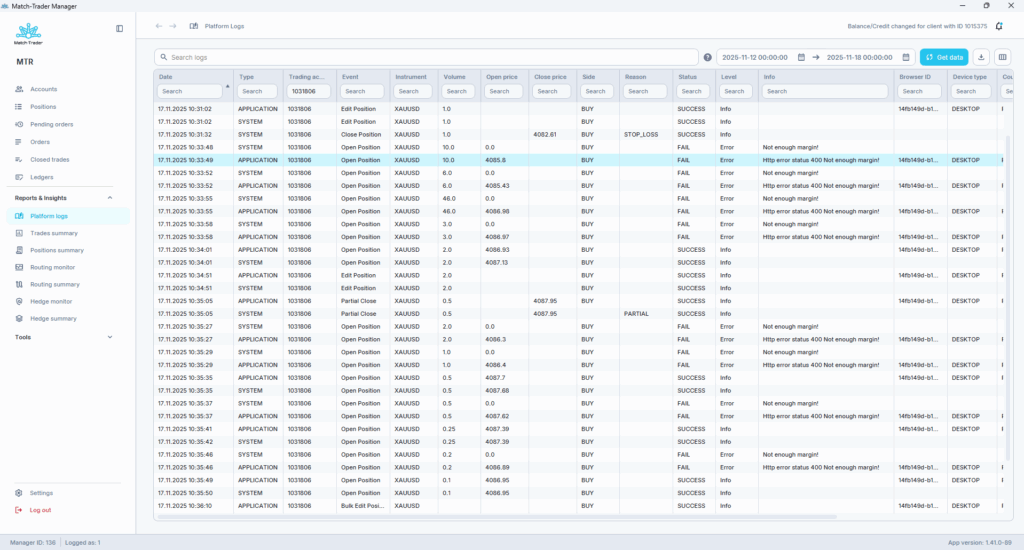
Task: Sort by Date column arrow
Action: pos(228,87)
